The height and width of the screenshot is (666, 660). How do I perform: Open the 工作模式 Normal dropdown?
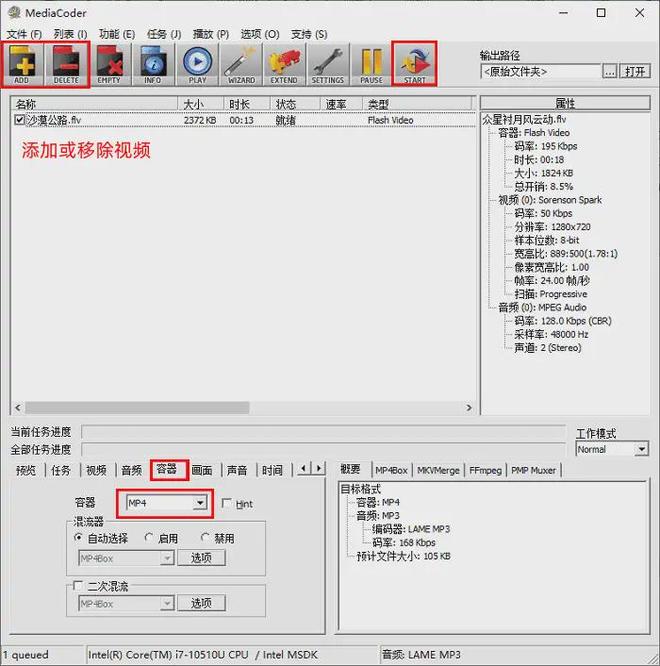coord(612,449)
